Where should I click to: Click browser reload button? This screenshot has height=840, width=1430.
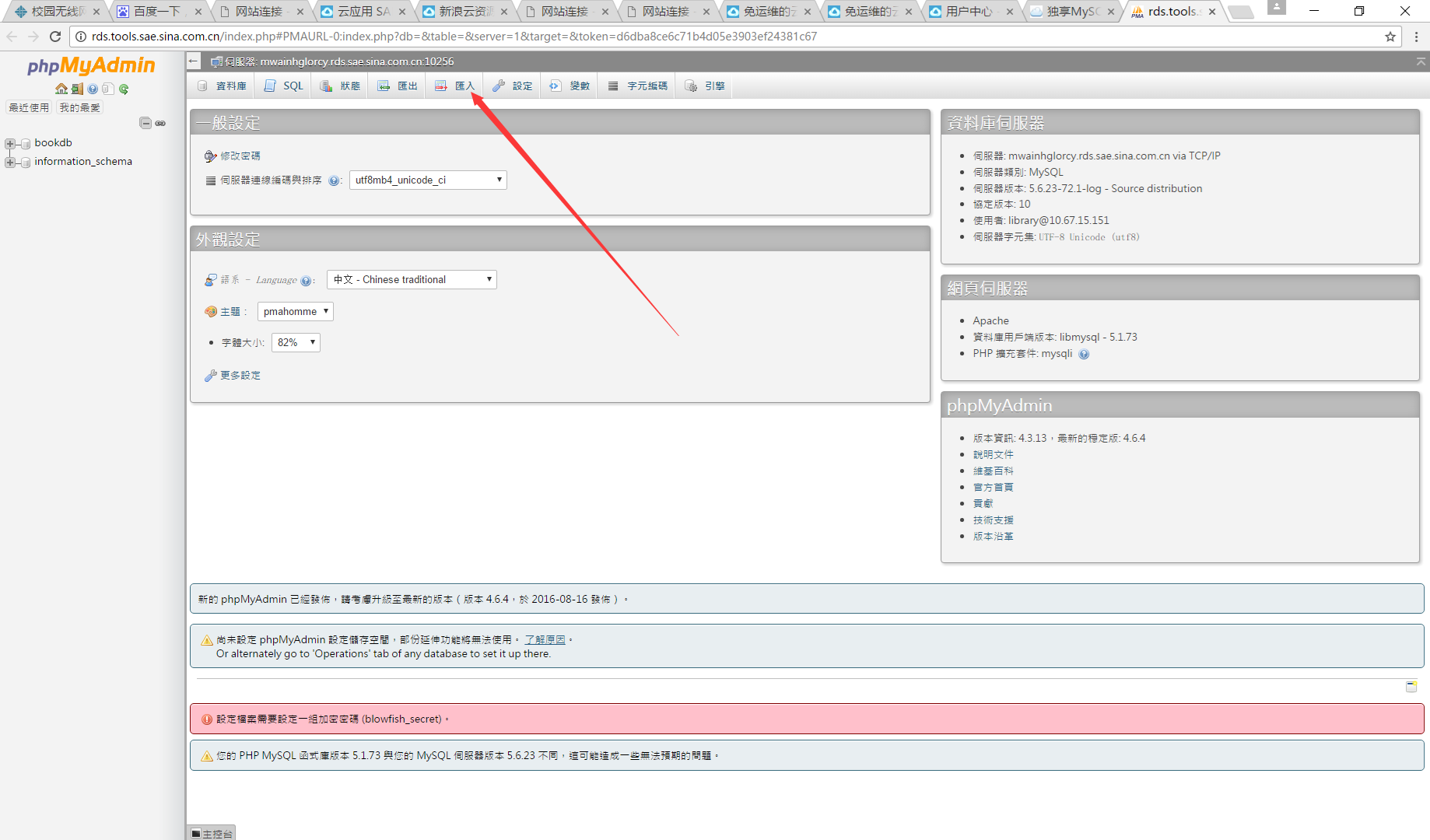pyautogui.click(x=55, y=37)
